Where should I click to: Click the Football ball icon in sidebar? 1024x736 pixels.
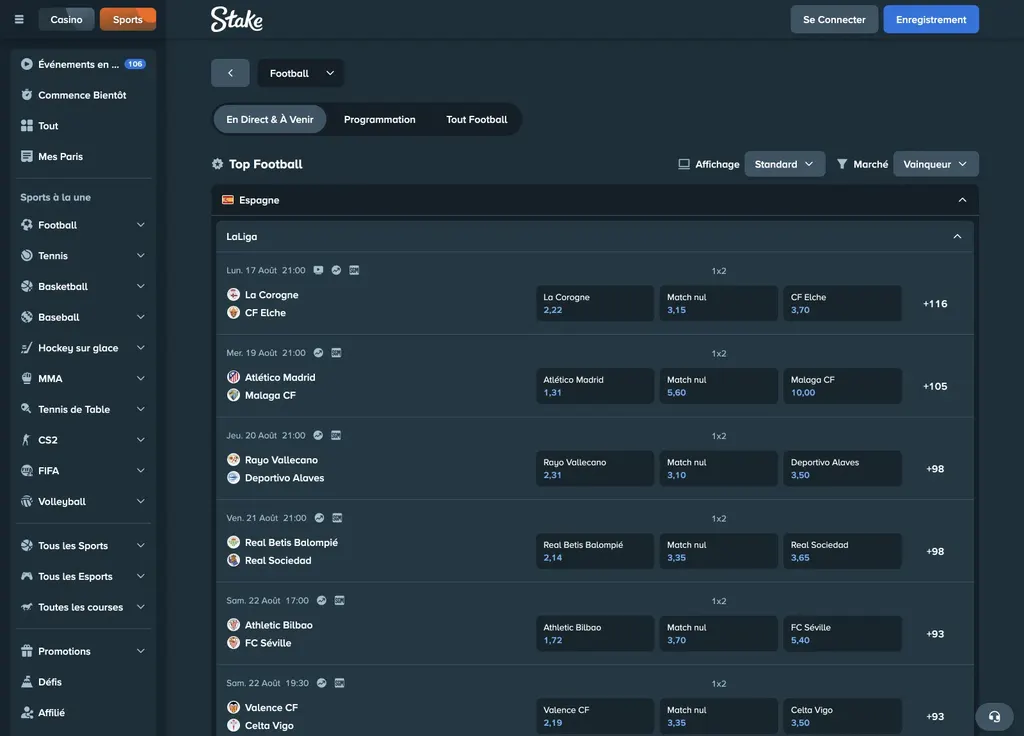[x=27, y=225]
